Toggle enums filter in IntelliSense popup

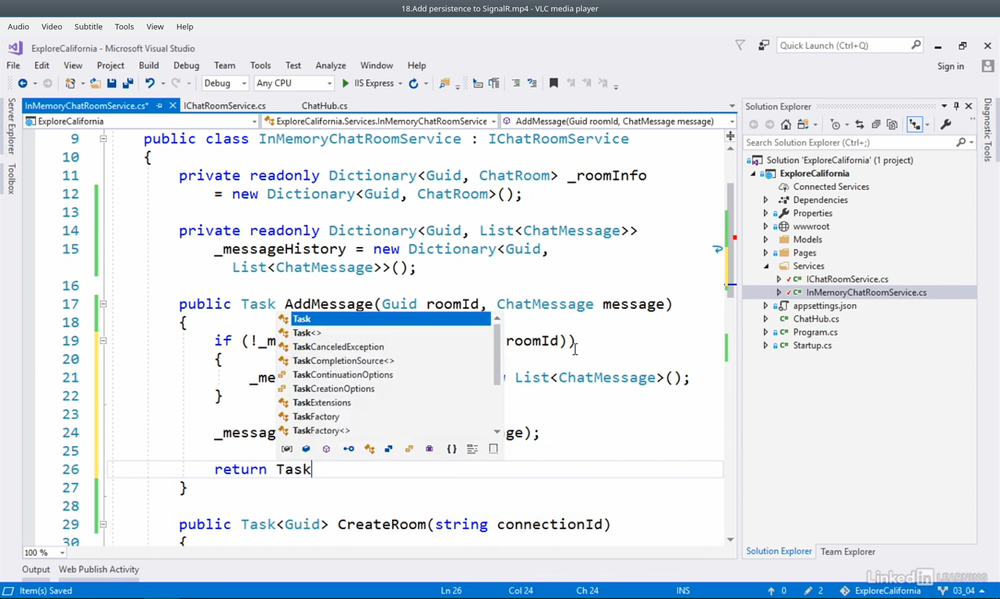coord(409,449)
